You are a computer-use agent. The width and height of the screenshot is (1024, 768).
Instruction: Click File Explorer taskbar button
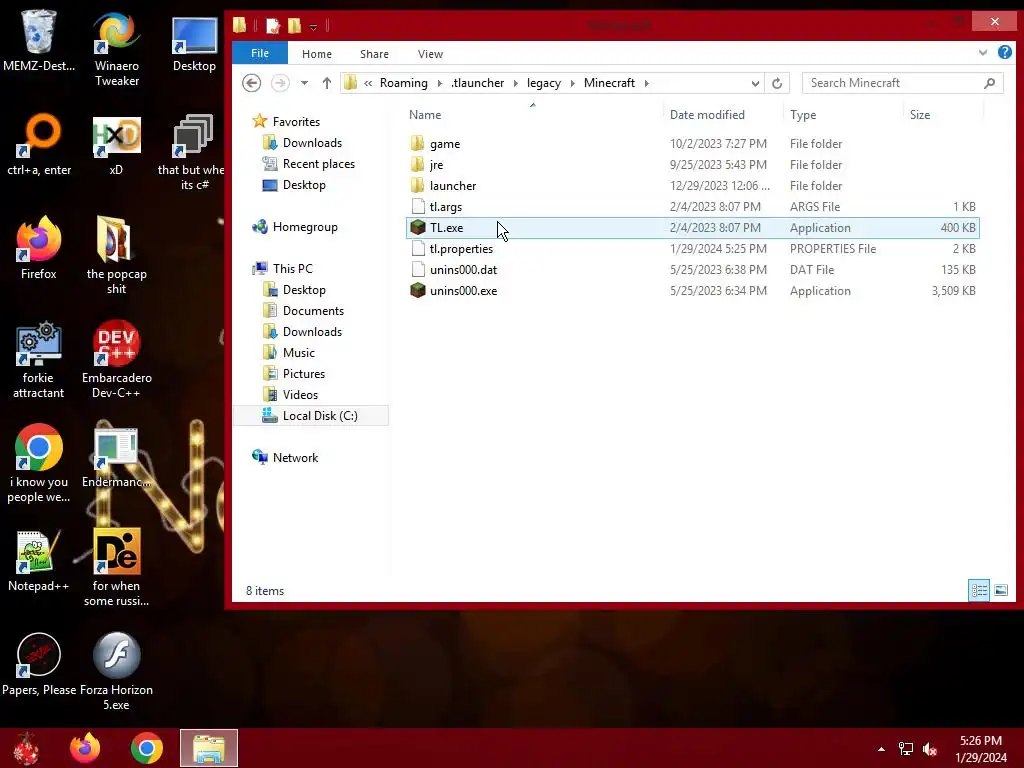point(209,748)
